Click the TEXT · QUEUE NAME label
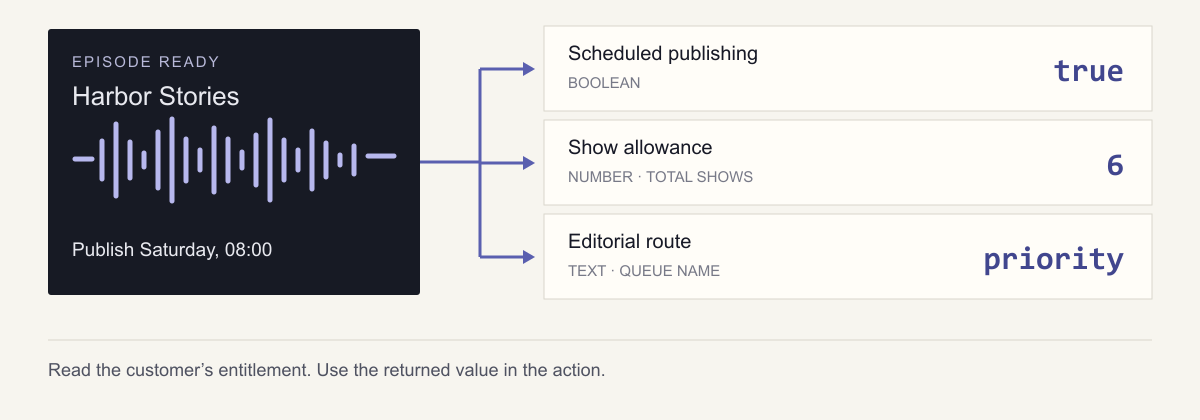The height and width of the screenshot is (420, 1200). (644, 271)
